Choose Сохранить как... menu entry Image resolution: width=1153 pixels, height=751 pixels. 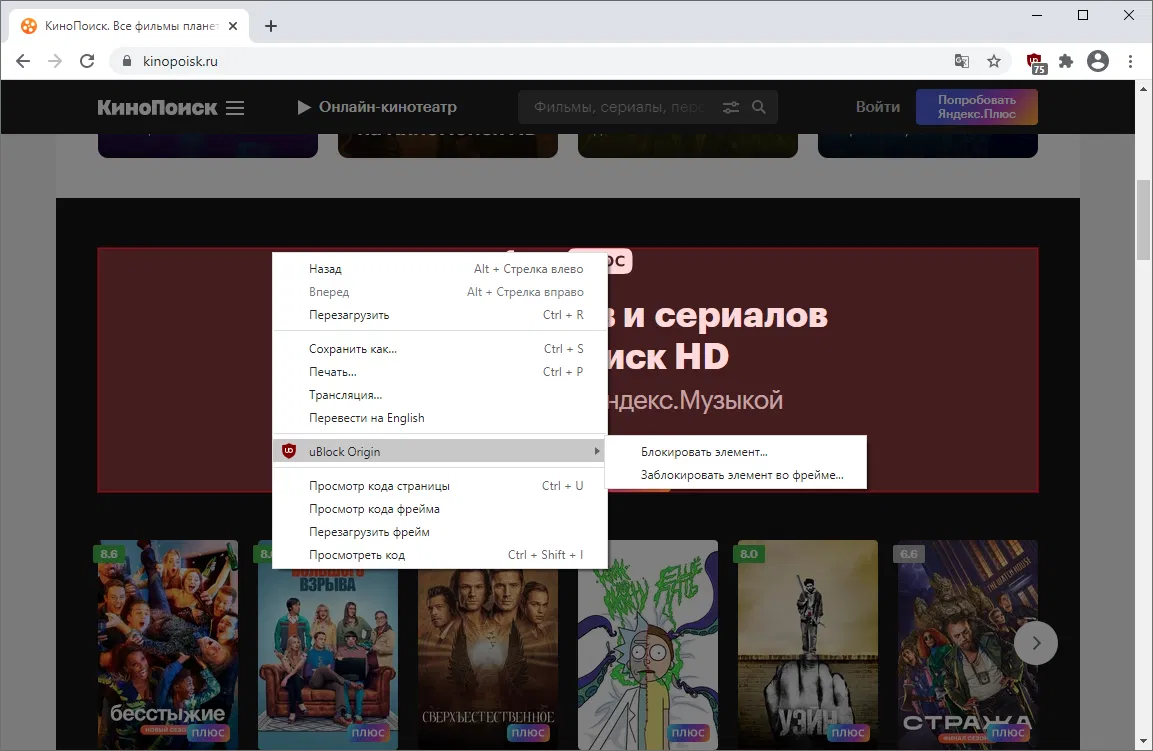(x=440, y=349)
